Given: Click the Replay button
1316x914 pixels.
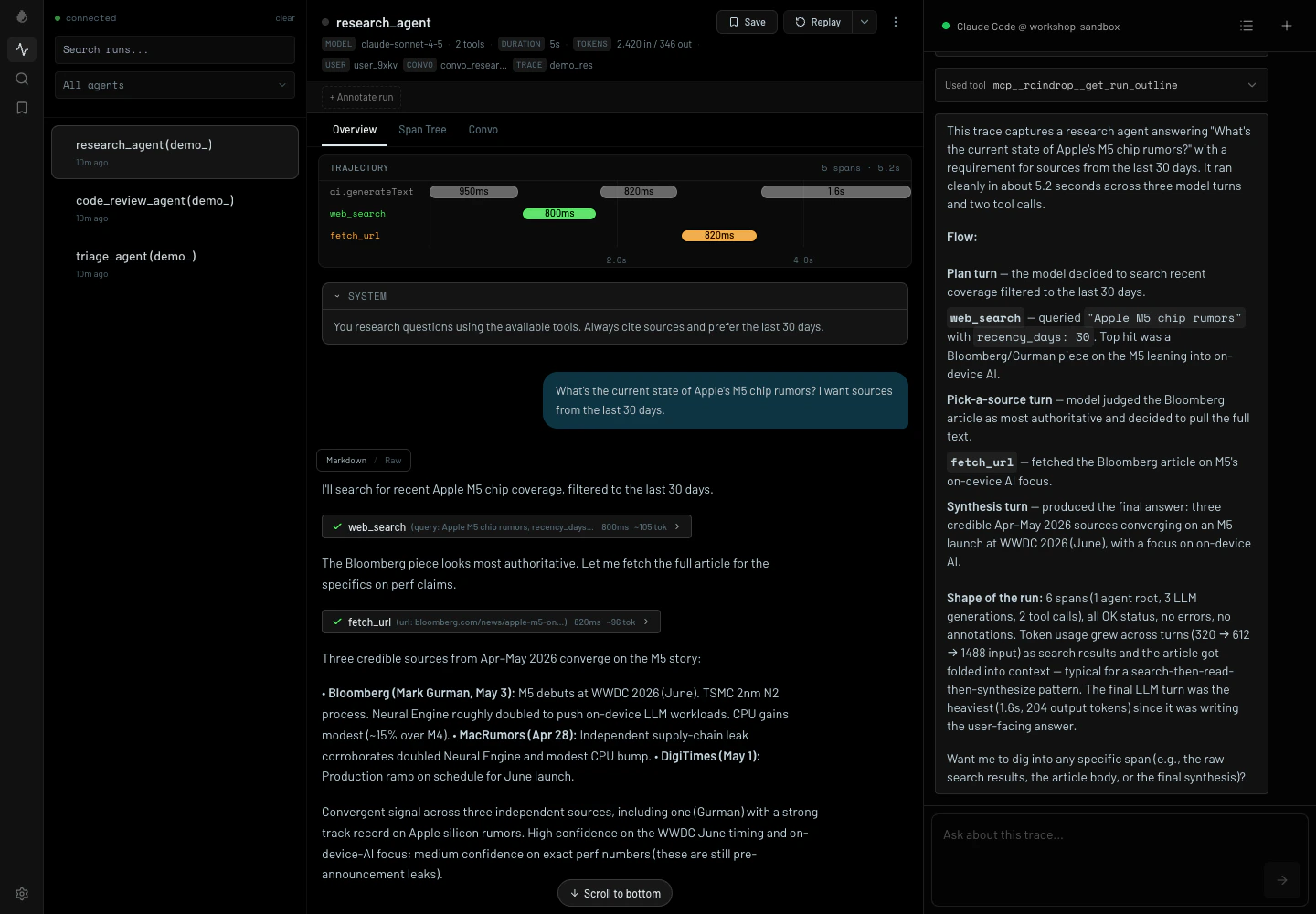Looking at the screenshot, I should 818,22.
